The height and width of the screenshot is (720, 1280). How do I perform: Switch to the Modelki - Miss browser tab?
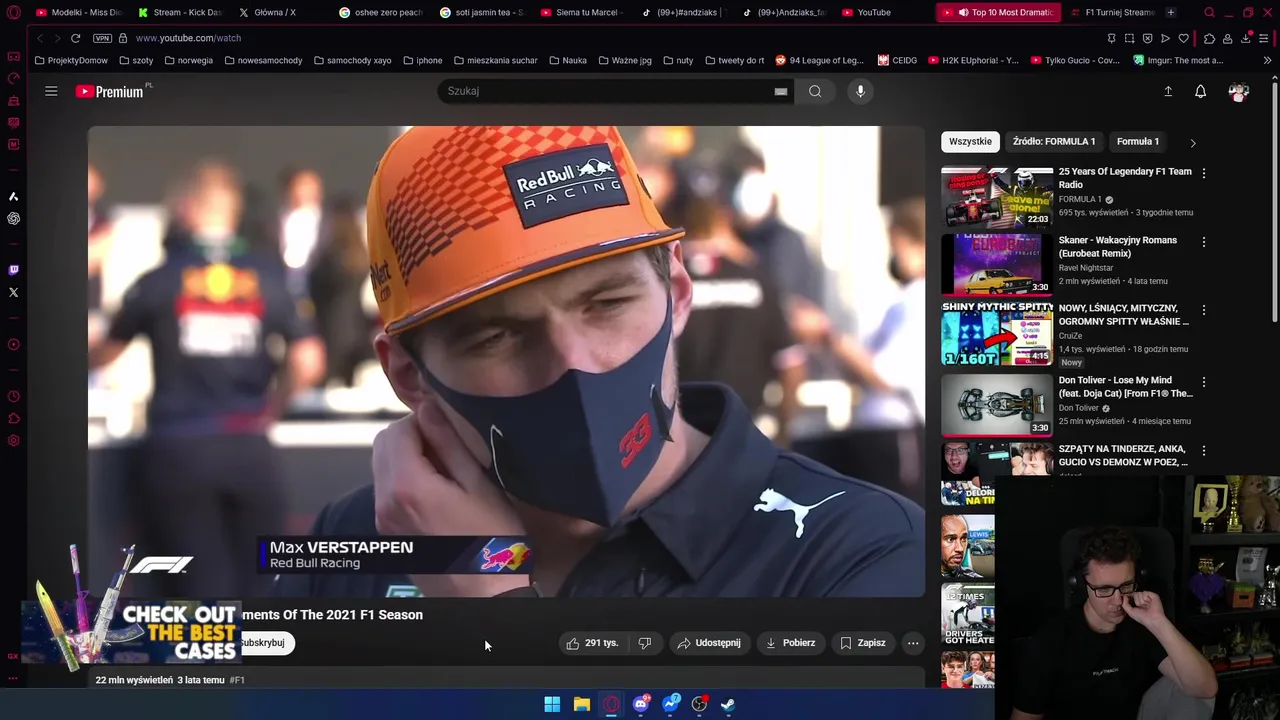click(x=78, y=12)
